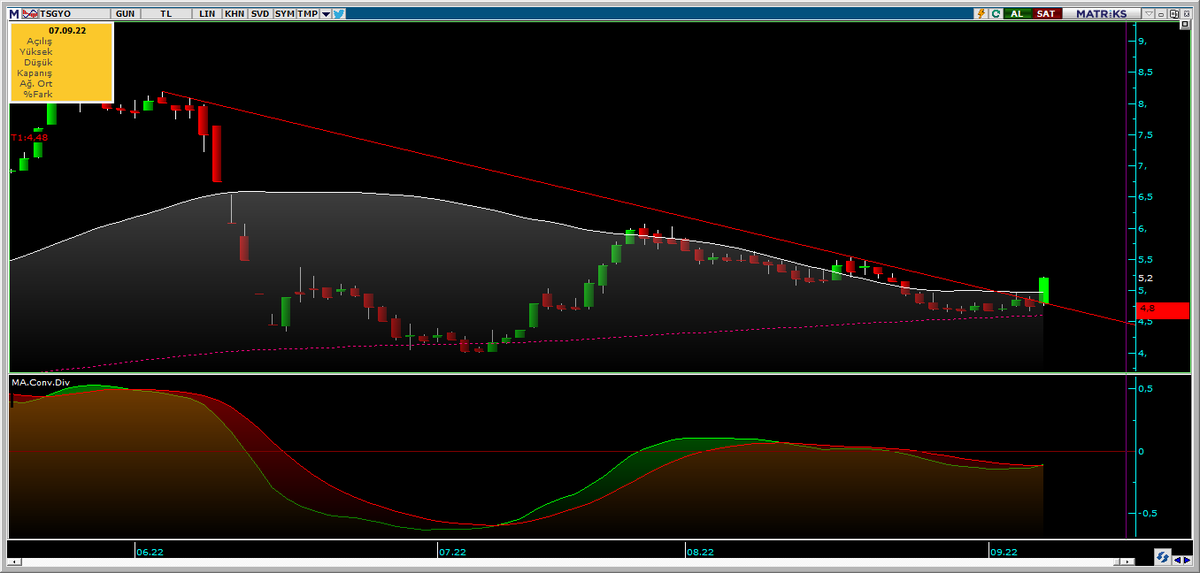
Task: Place a buy order with AL
Action: coord(1017,14)
